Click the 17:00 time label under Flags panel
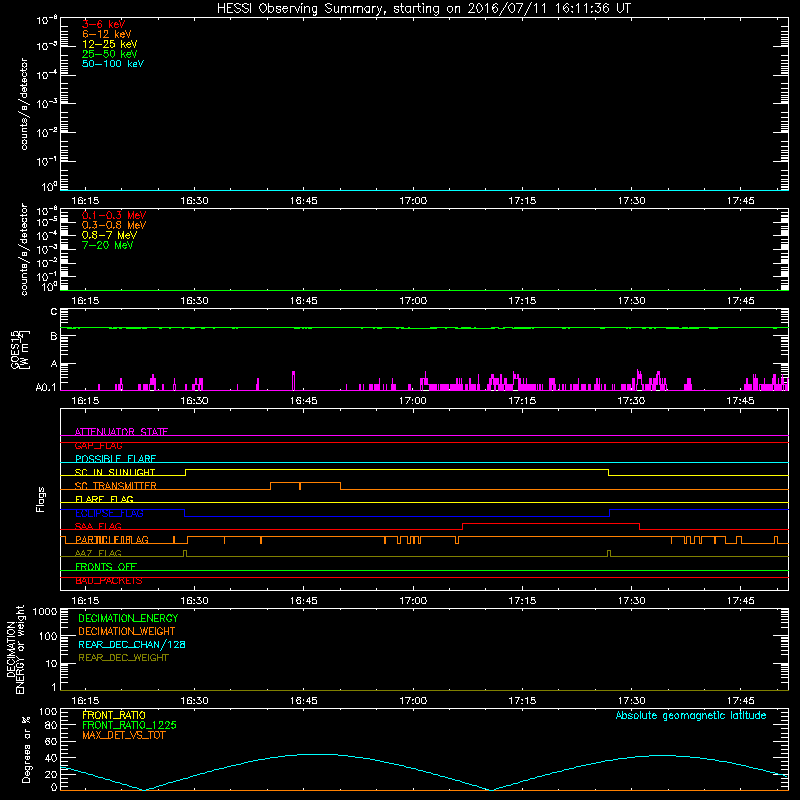800x800 pixels. pos(413,601)
